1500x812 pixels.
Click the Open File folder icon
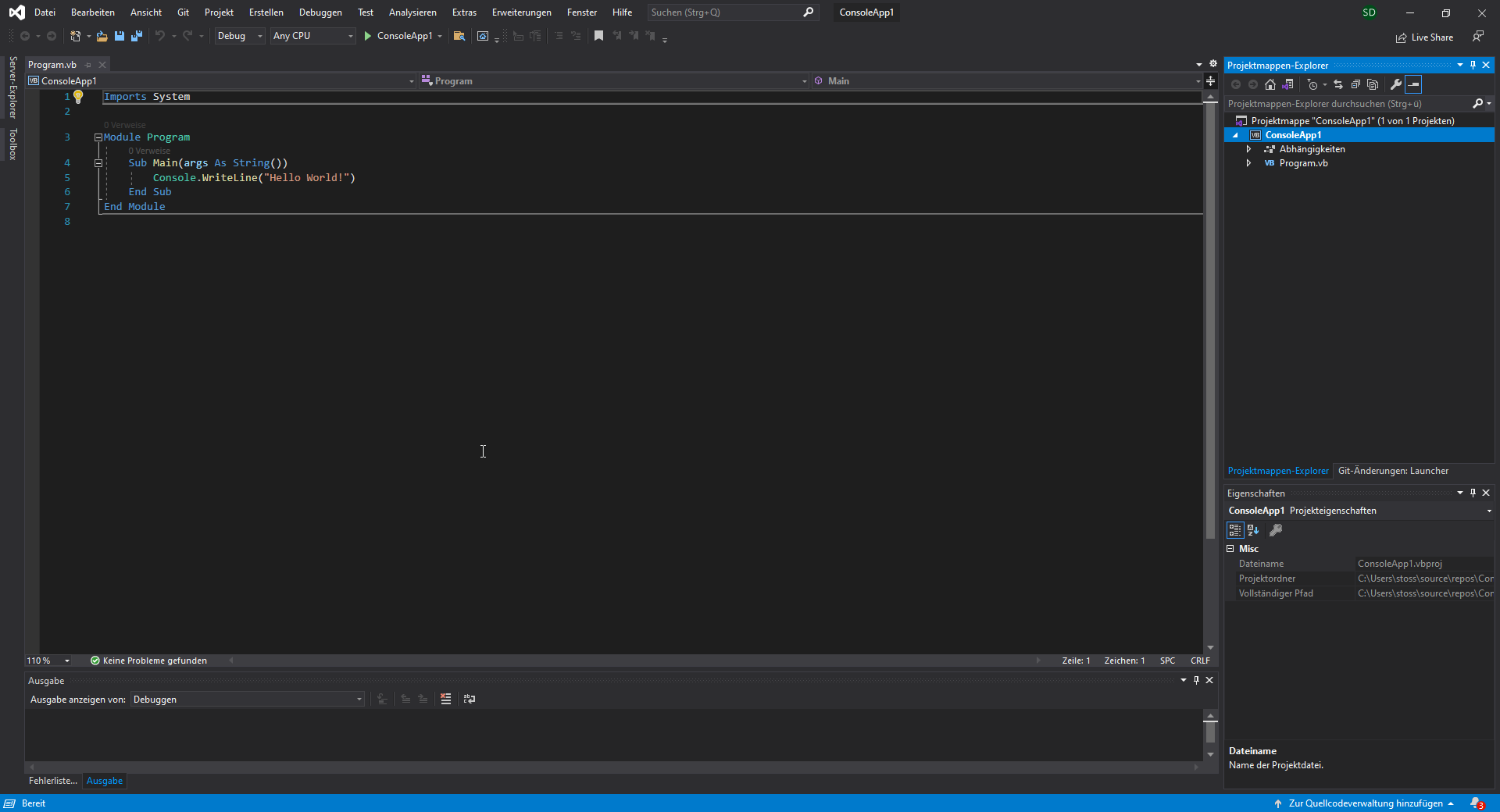(102, 36)
